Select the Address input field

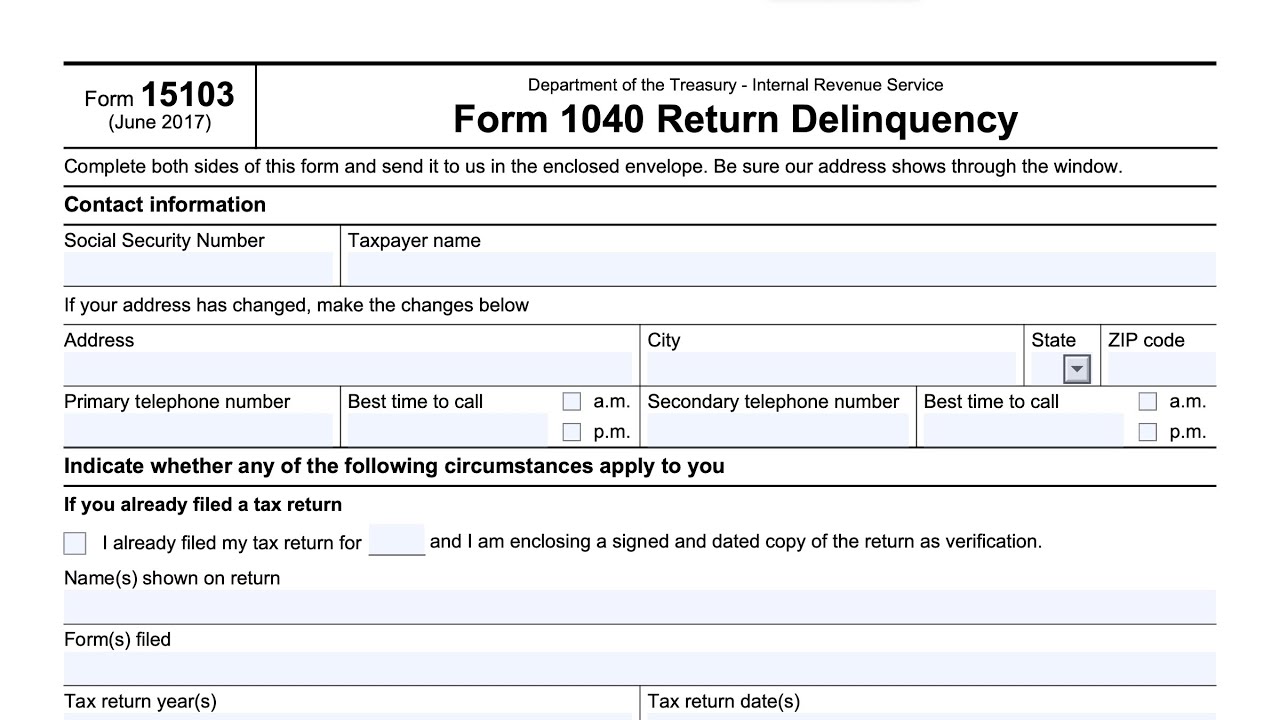(347, 368)
